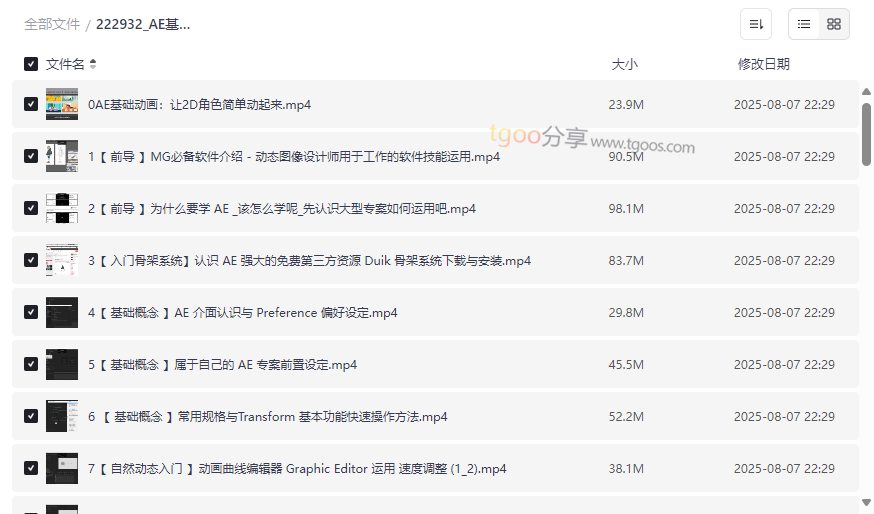This screenshot has width=874, height=514.
Task: Uncheck the MG必备软件介绍 video checkbox
Action: tap(31, 156)
